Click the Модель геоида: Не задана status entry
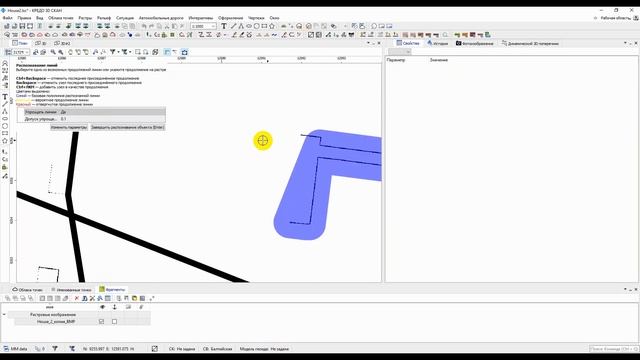This screenshot has width=640, height=360. pos(264,349)
